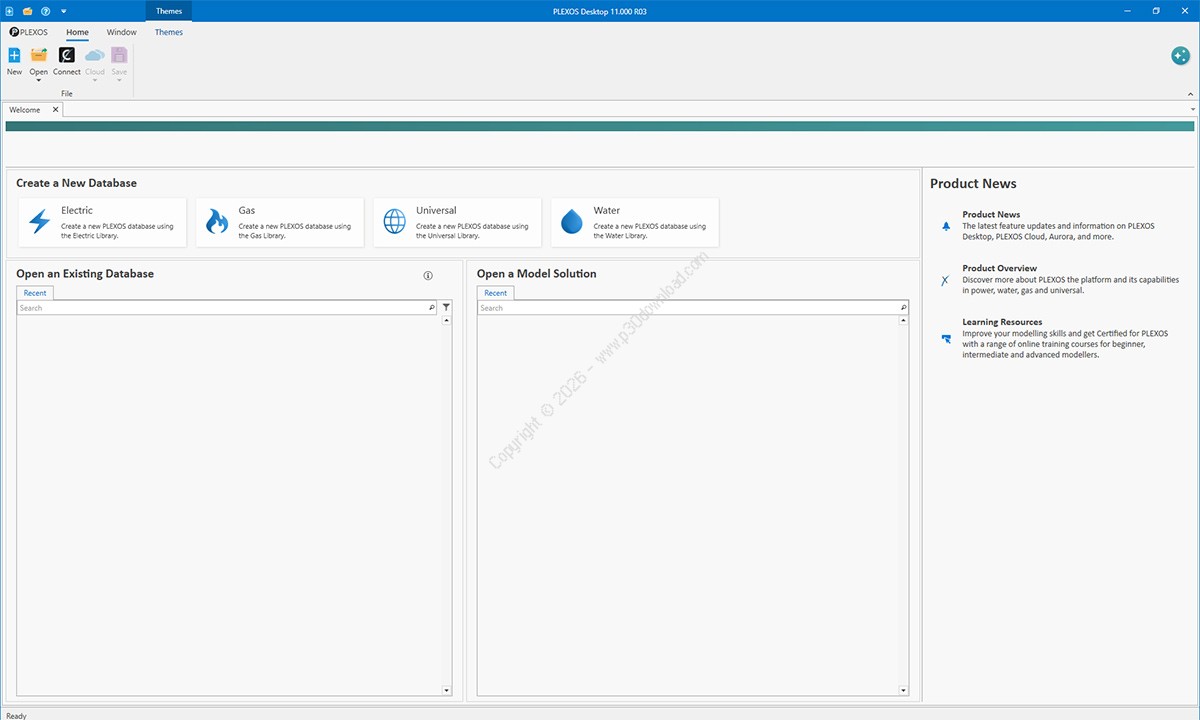The height and width of the screenshot is (720, 1200).
Task: Open the Themes ribbon tab
Action: [x=169, y=32]
